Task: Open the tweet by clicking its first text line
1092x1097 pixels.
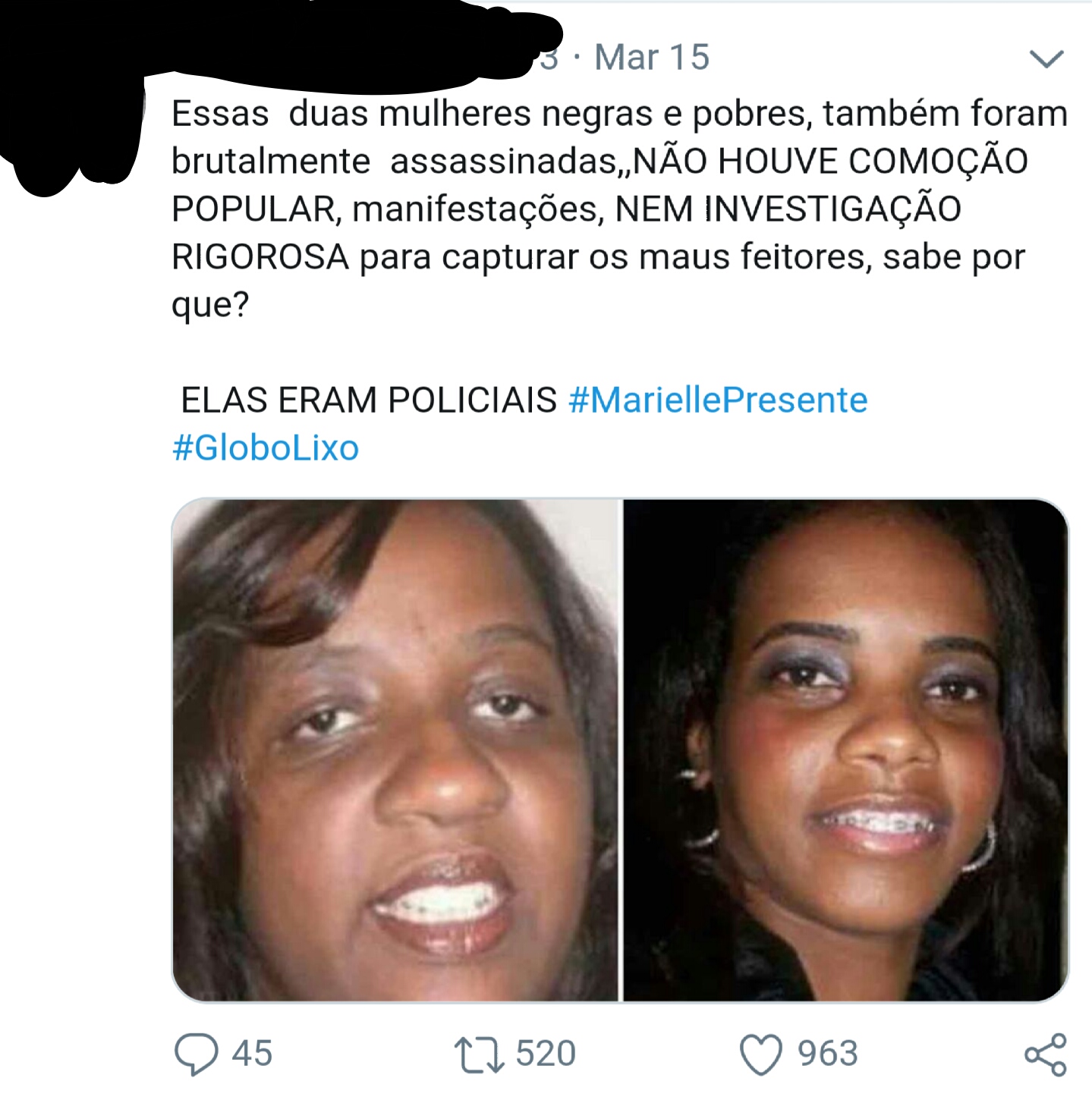Action: [619, 114]
